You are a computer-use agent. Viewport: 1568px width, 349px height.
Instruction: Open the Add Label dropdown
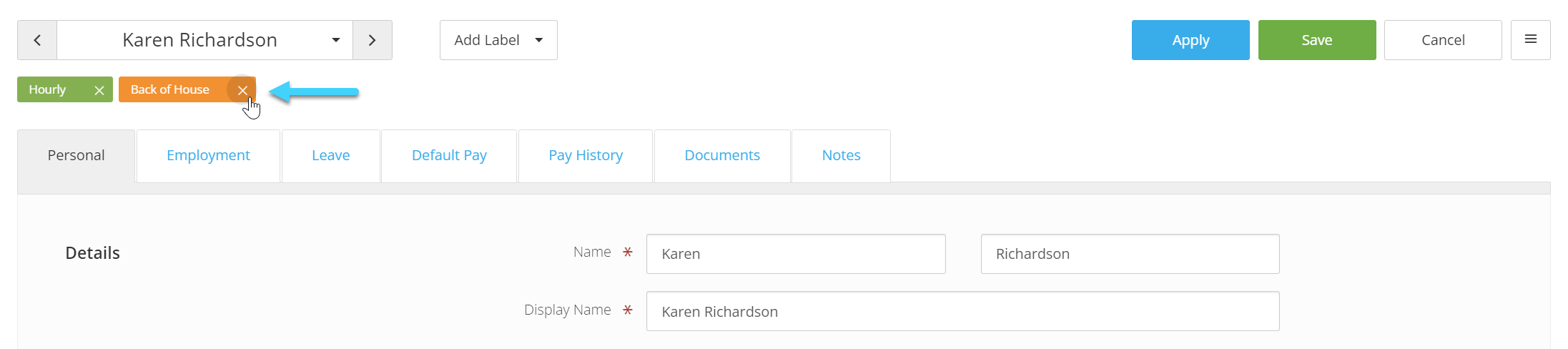498,40
